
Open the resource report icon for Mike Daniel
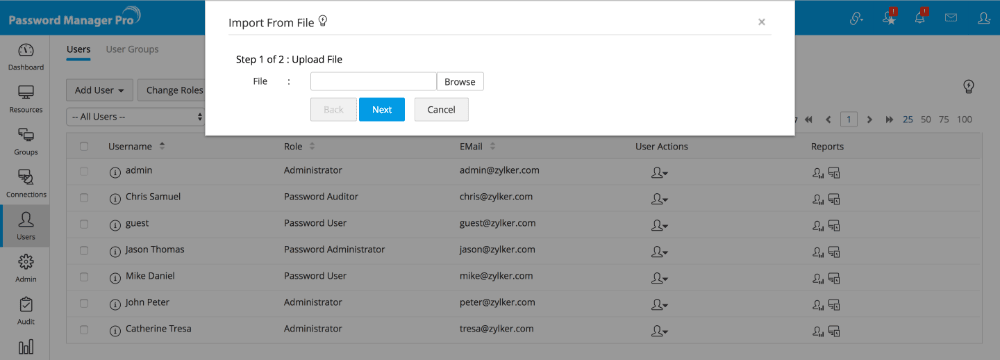pos(834,278)
